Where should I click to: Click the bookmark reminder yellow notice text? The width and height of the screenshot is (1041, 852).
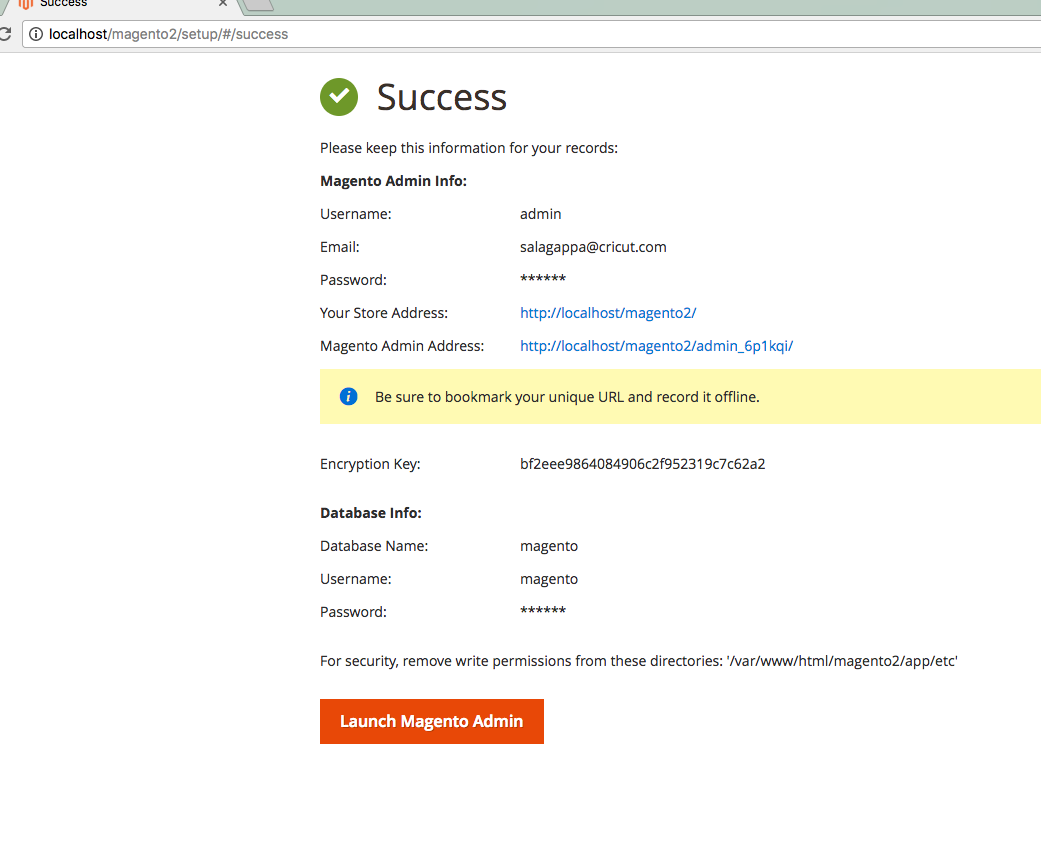(x=567, y=396)
